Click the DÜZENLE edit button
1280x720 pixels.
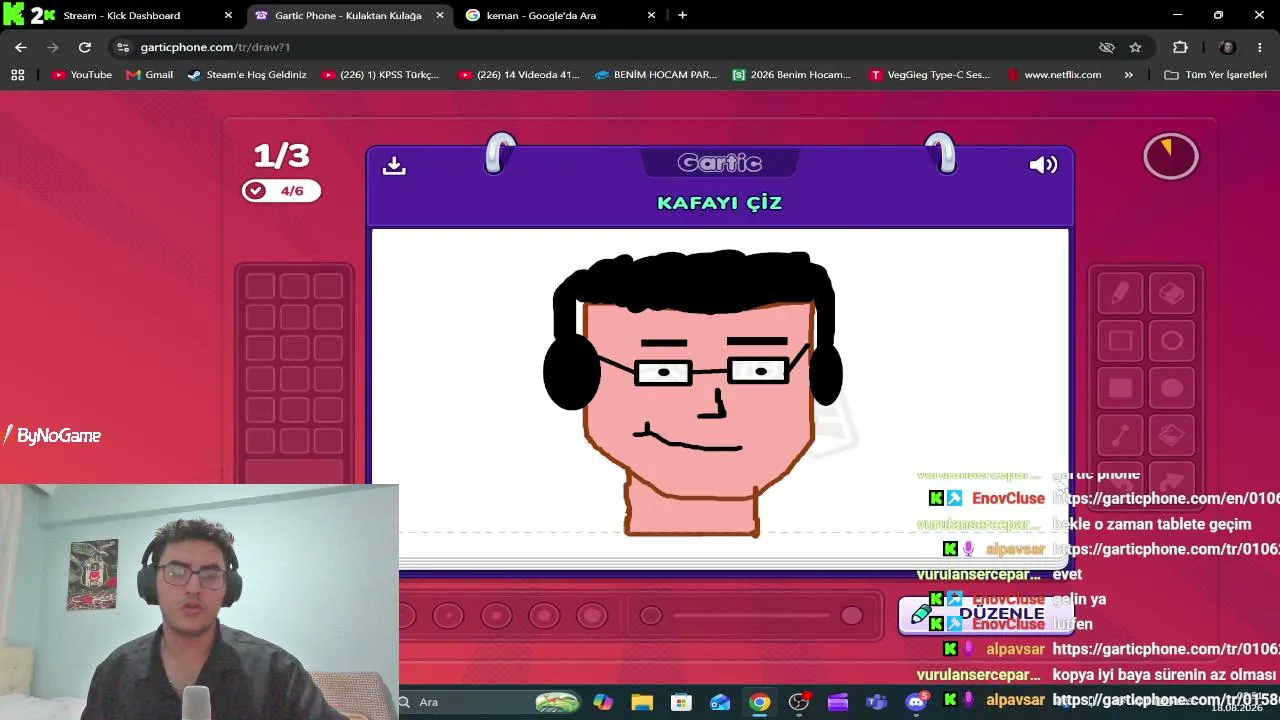[x=985, y=614]
